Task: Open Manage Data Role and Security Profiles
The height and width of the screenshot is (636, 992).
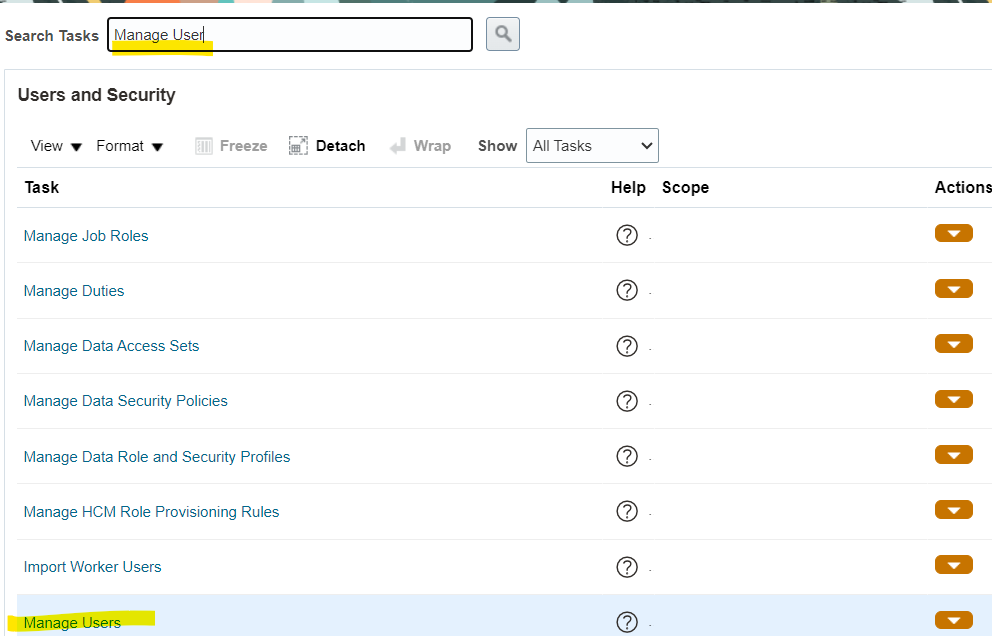Action: (x=157, y=457)
